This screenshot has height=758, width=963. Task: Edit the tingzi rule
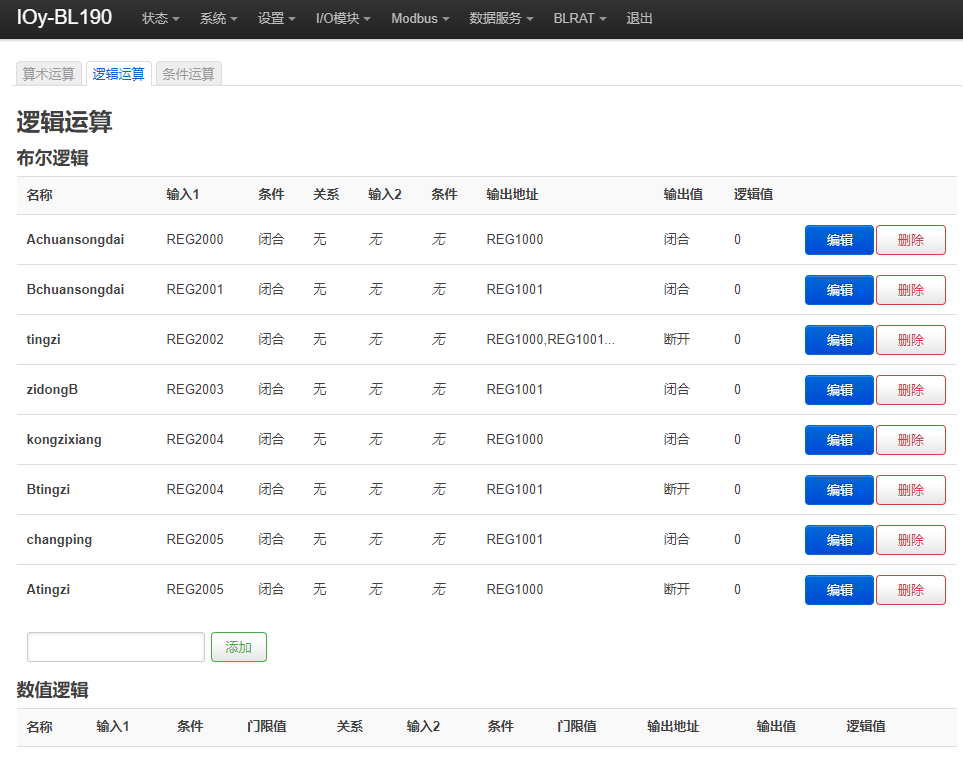[x=839, y=340]
